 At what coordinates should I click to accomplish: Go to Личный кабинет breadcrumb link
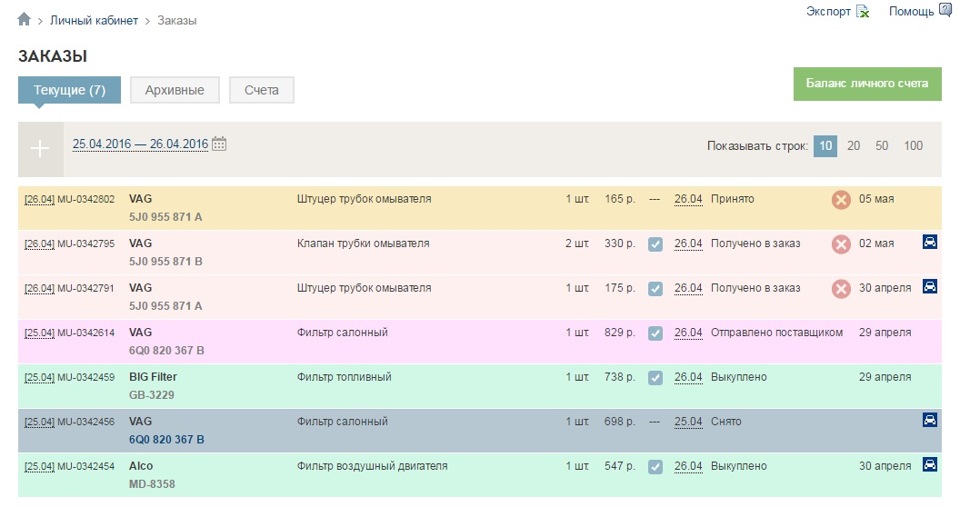tap(94, 20)
